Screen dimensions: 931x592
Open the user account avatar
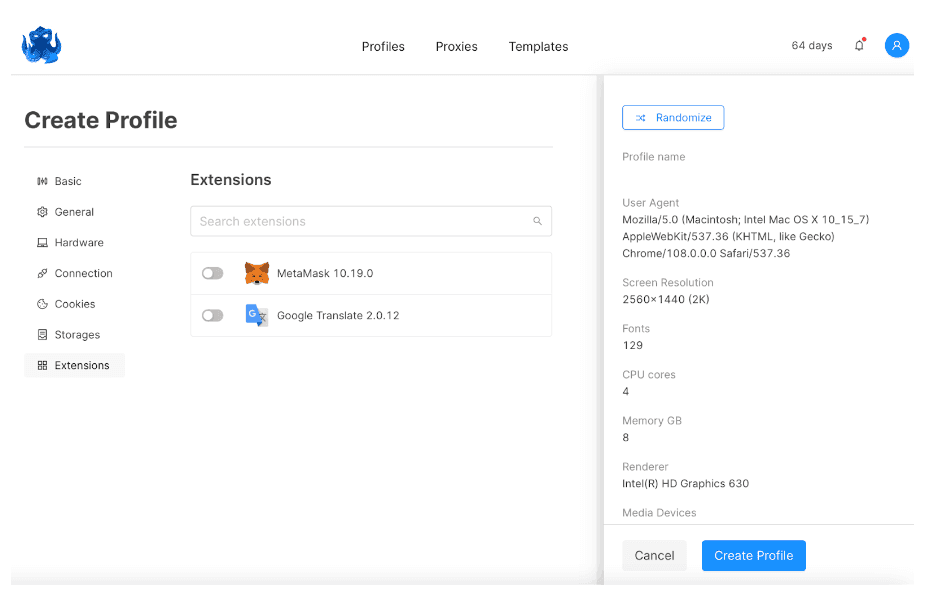click(896, 46)
